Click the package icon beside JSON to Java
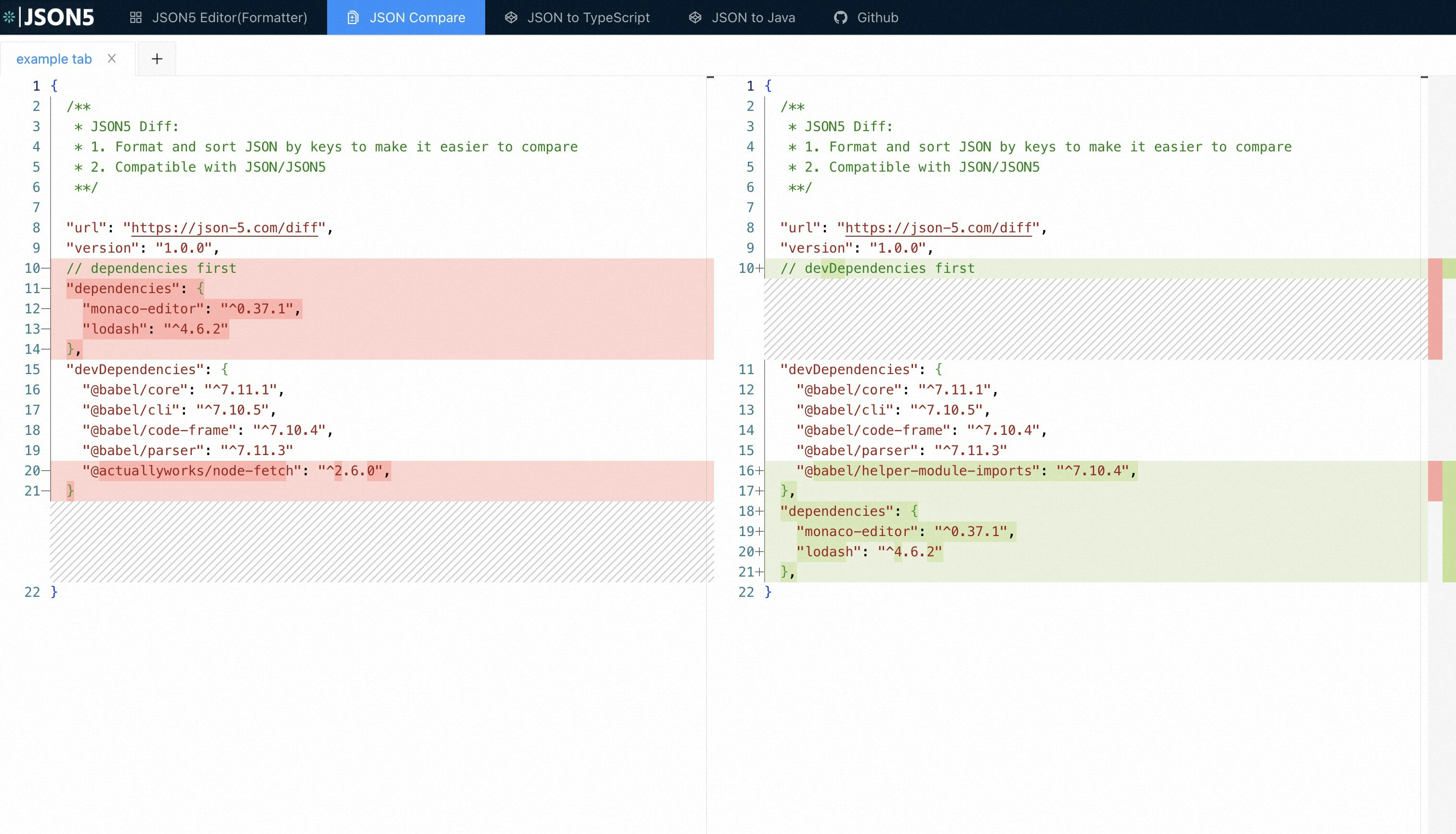Image resolution: width=1456 pixels, height=834 pixels. 695,17
